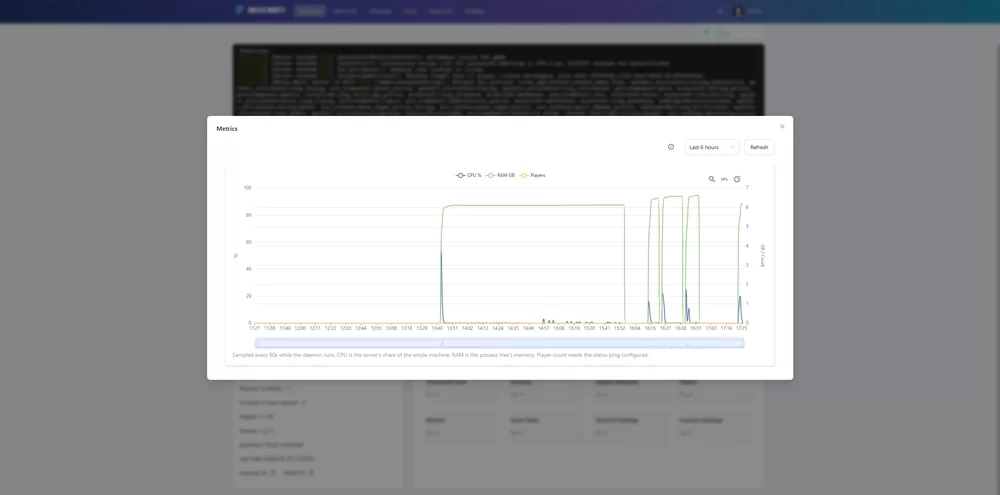Activate the chart zoom magnifier tool
The image size is (1000, 495).
[x=712, y=179]
